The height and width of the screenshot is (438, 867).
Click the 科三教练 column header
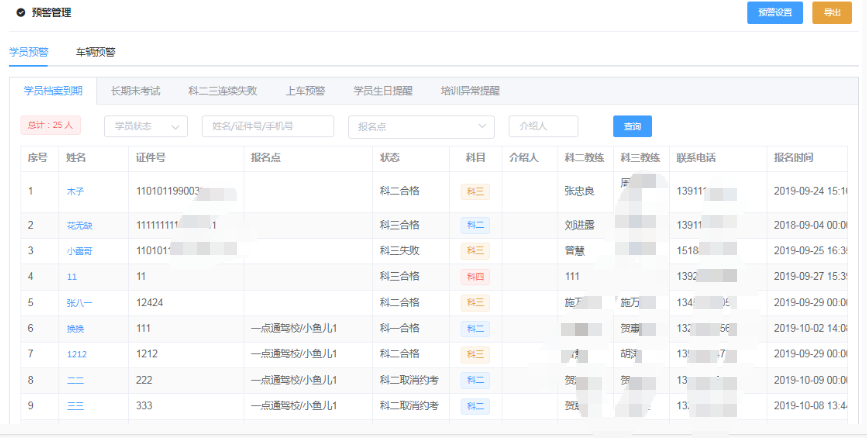640,158
